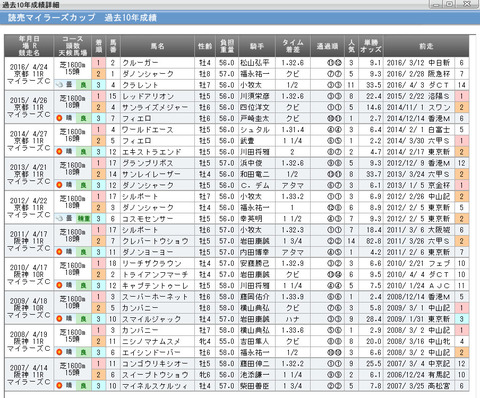Screen dimensions: 480x398
Task: Select horse name スイープトウショウ
Action: (x=155, y=375)
